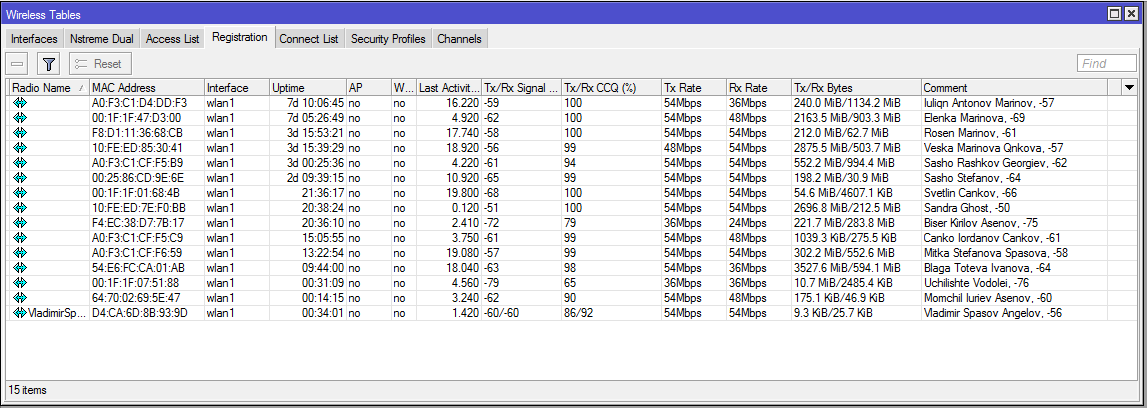Open the column selector dropdown arrow
The height and width of the screenshot is (408, 1147).
1129,88
